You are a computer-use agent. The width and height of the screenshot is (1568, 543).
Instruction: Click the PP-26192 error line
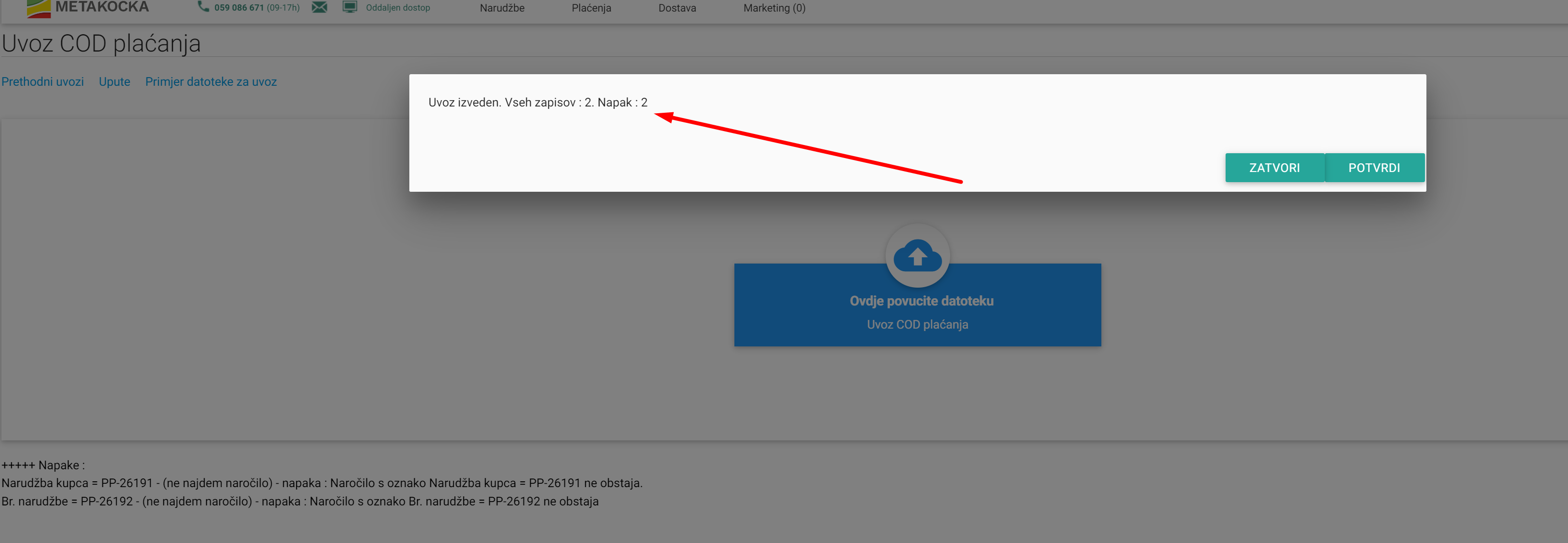tap(300, 501)
